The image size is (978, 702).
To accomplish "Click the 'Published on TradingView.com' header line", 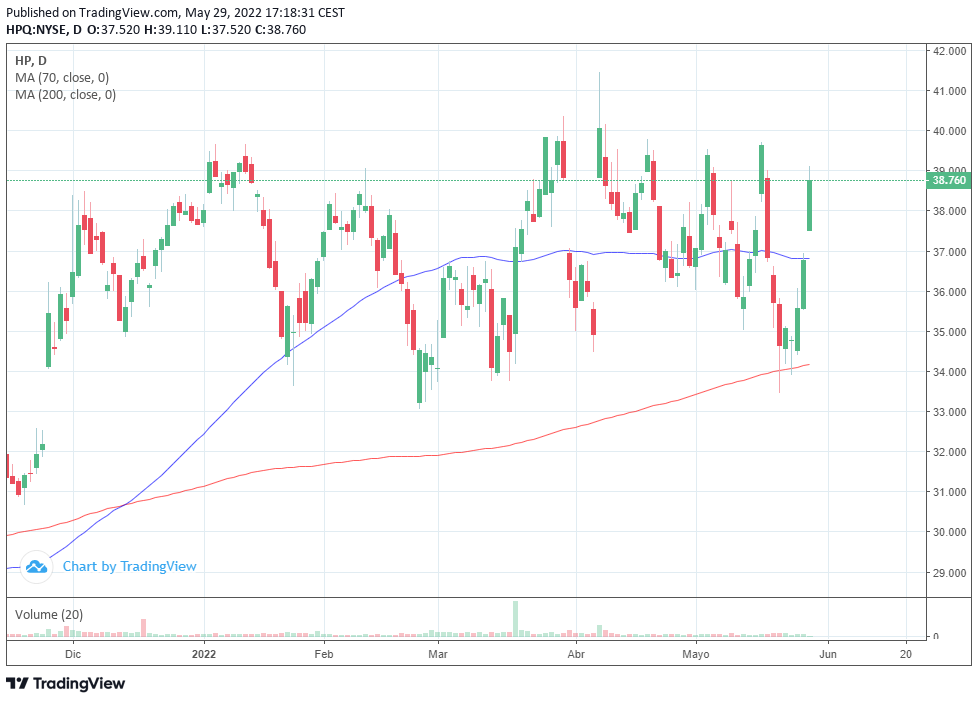I will (175, 12).
